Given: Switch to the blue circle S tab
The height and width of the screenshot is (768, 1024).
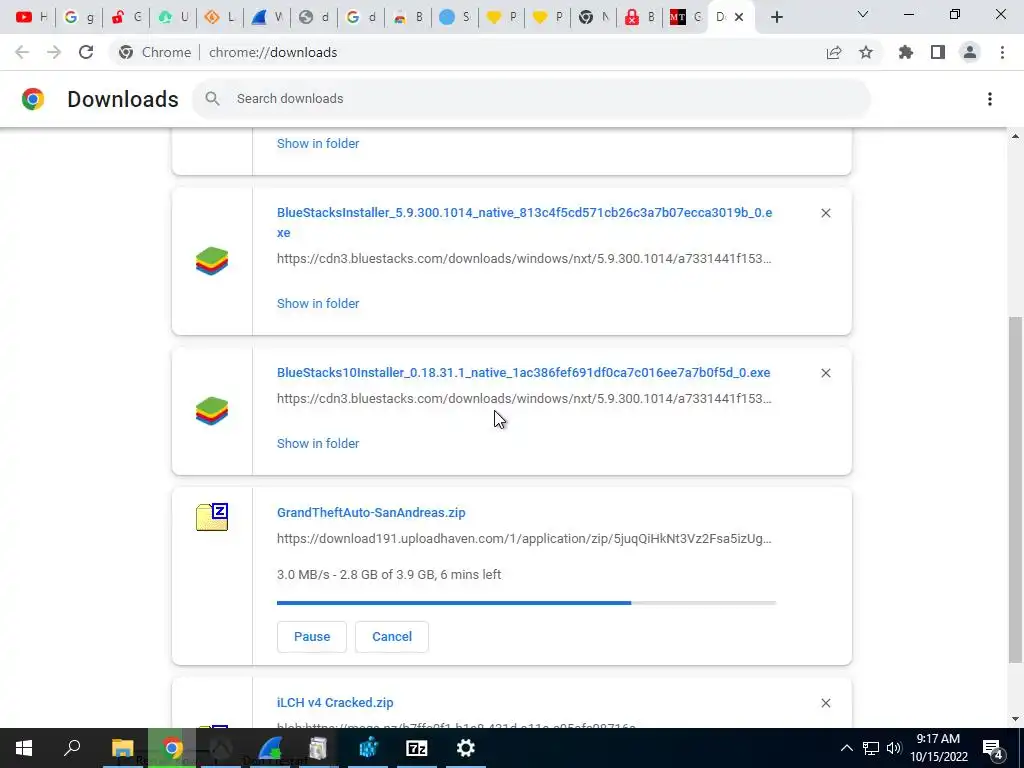Looking at the screenshot, I should [454, 17].
